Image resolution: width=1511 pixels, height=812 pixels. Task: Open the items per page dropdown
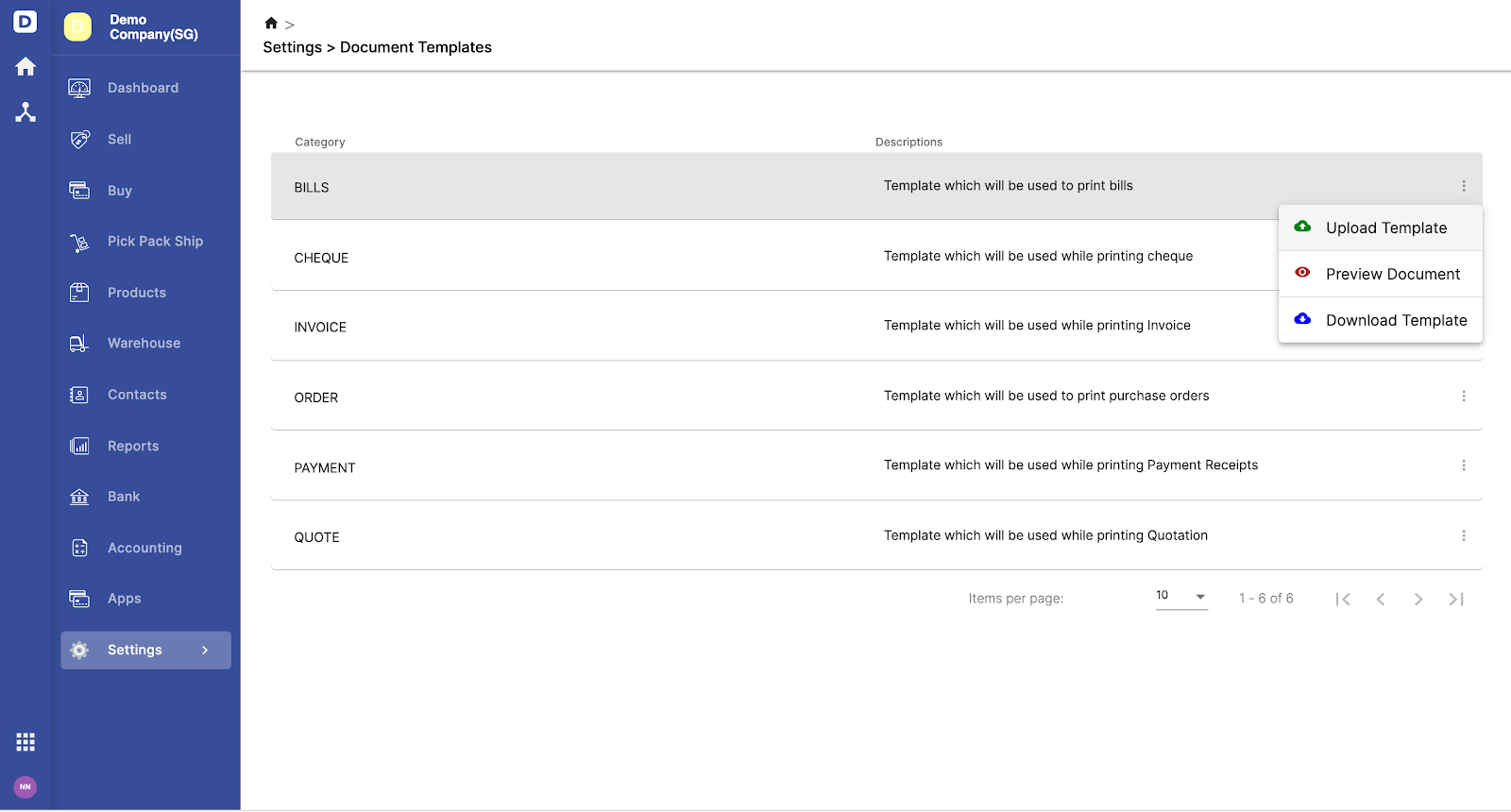(1181, 597)
